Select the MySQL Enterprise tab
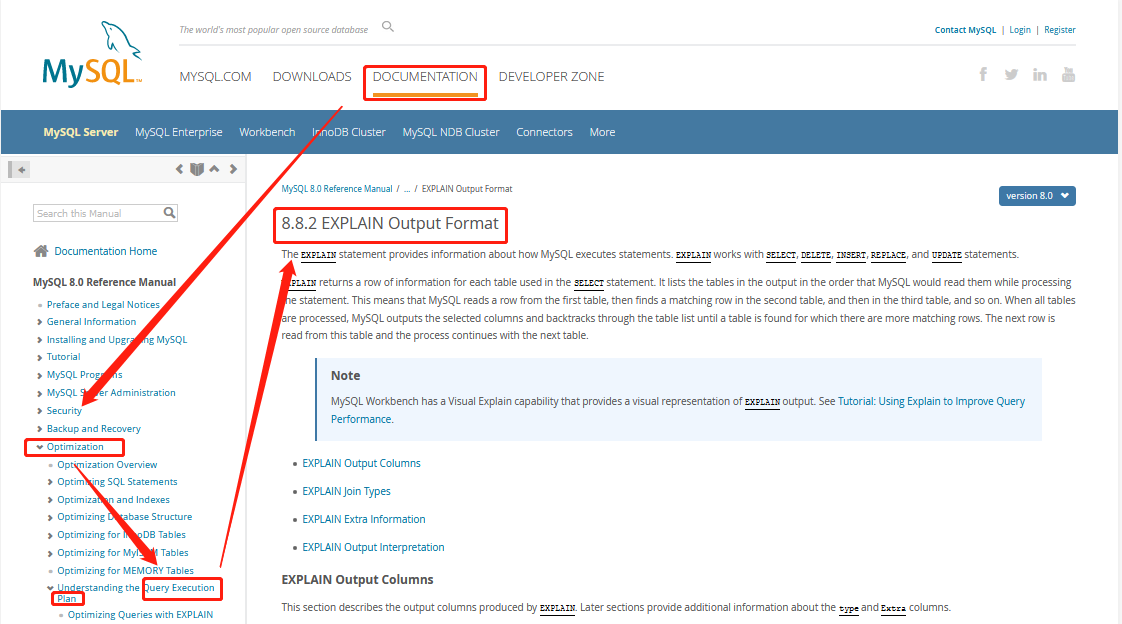 [179, 132]
